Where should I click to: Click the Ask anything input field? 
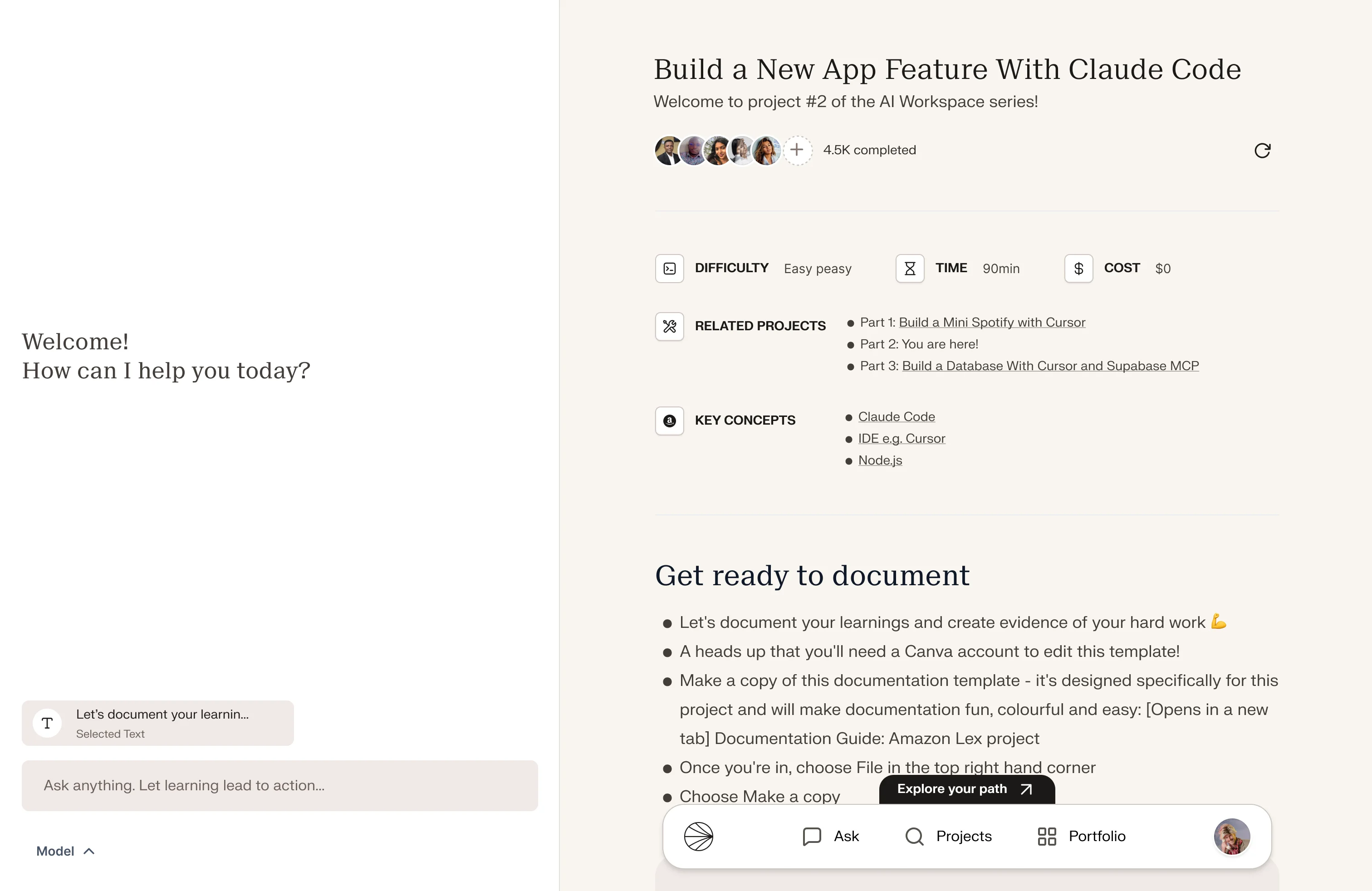(279, 786)
